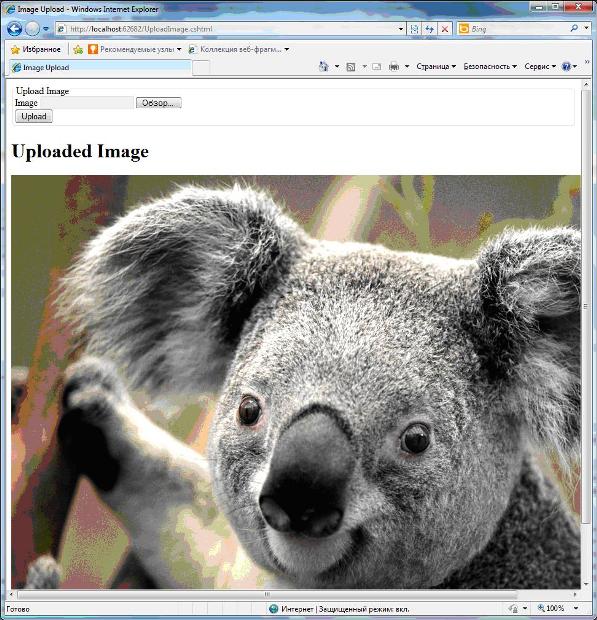Screen dimensions: 597x620
Task: Open the Страница menu dropdown
Action: pos(436,66)
